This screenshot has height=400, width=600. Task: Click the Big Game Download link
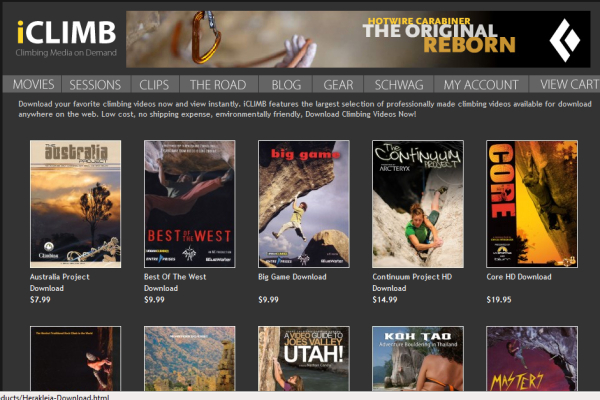tap(292, 277)
